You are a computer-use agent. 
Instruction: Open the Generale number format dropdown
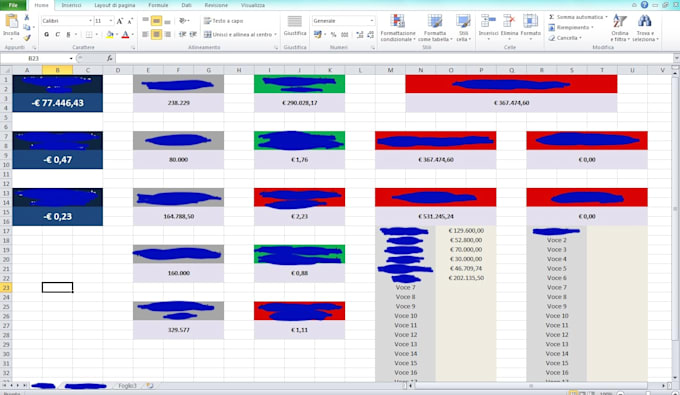pyautogui.click(x=372, y=21)
